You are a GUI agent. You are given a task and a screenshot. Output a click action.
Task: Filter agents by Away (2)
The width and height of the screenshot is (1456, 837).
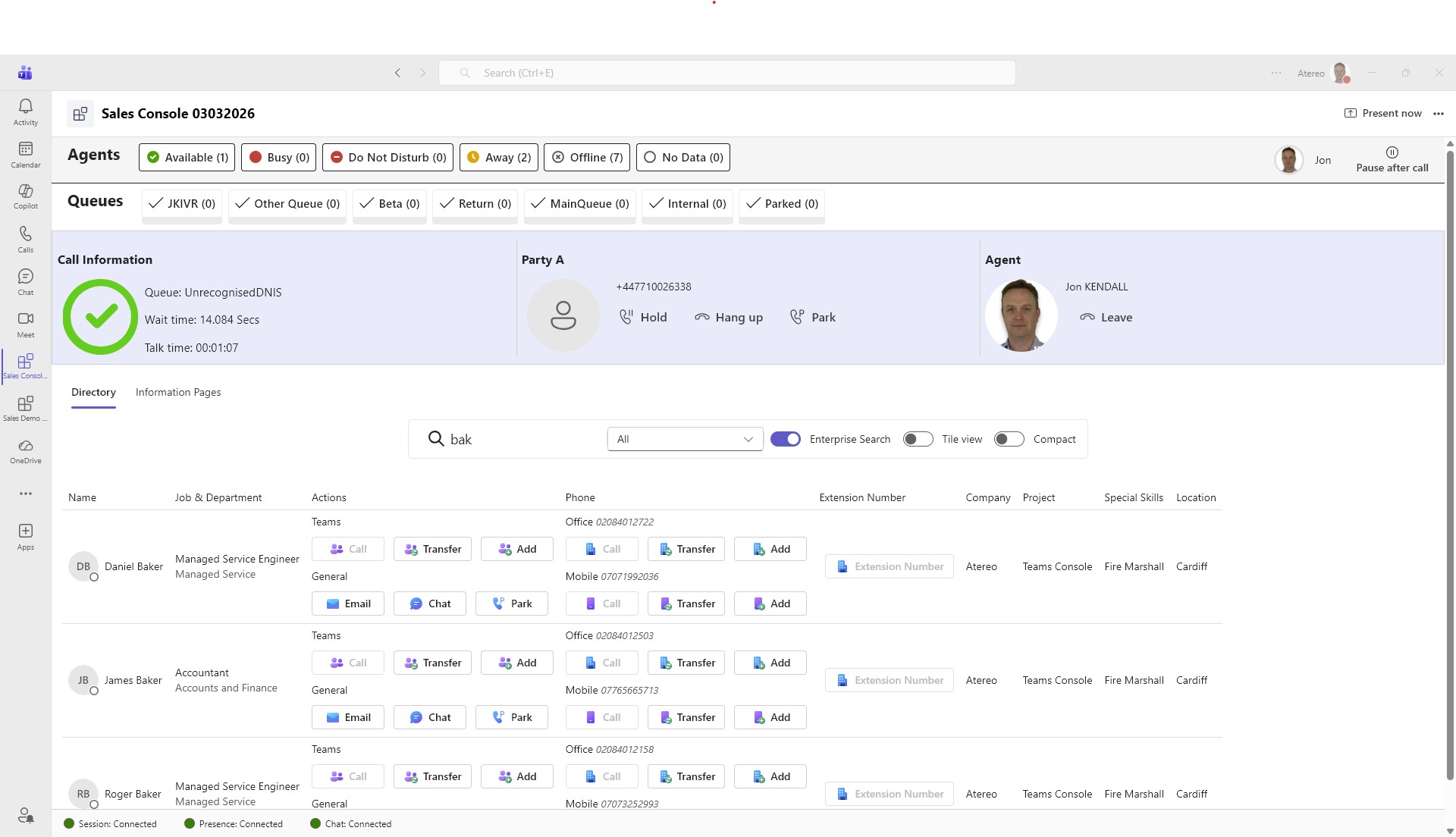499,158
